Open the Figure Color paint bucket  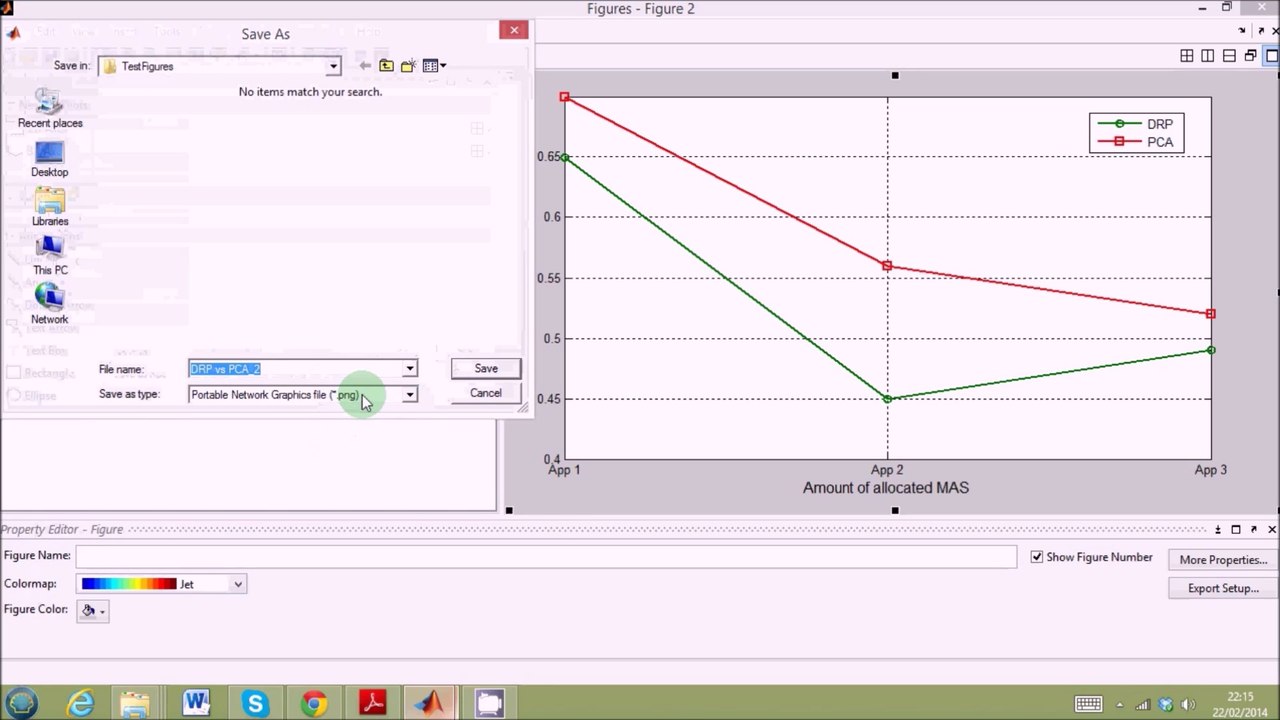[93, 610]
